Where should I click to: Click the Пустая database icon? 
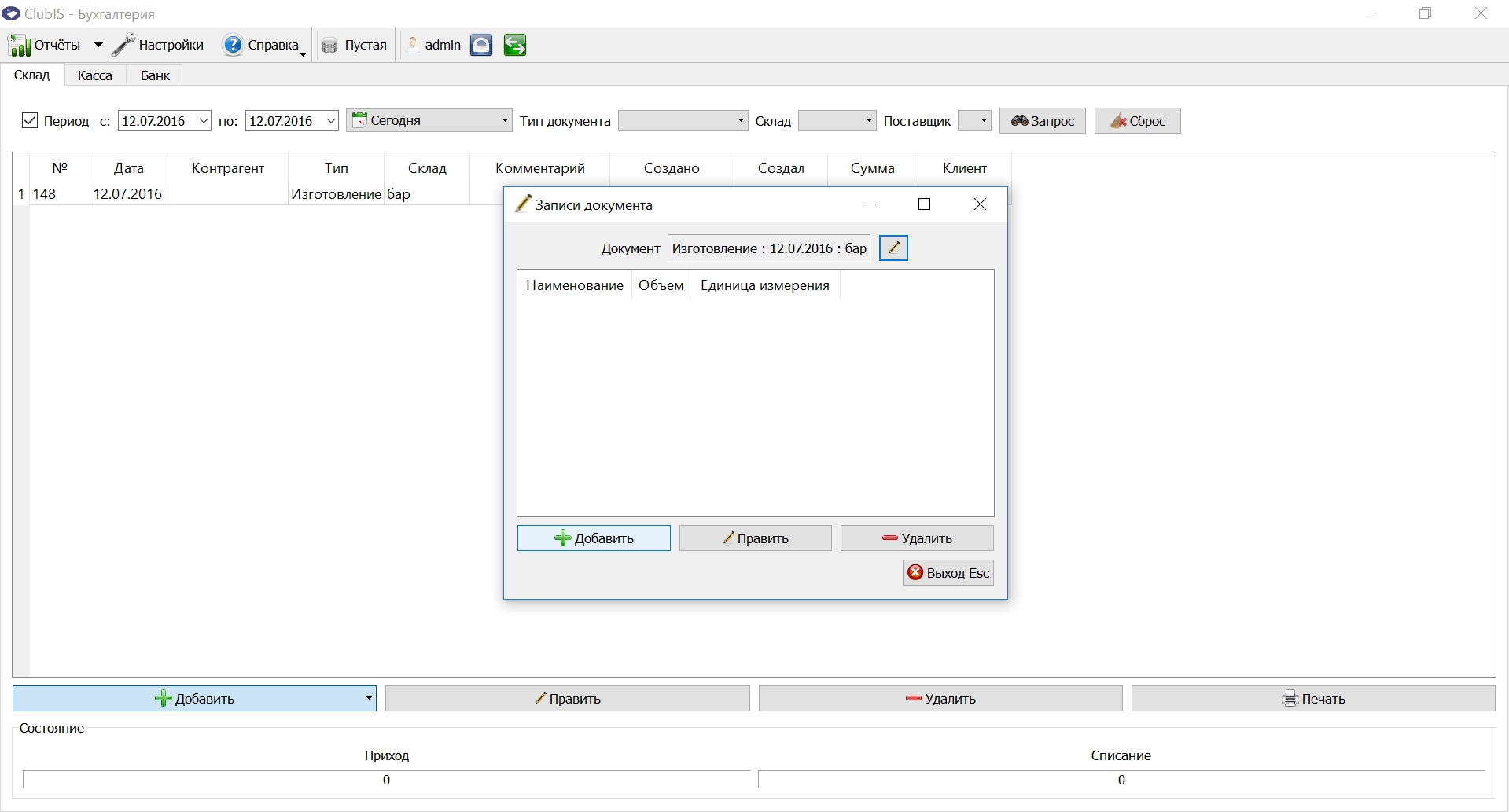(x=329, y=46)
